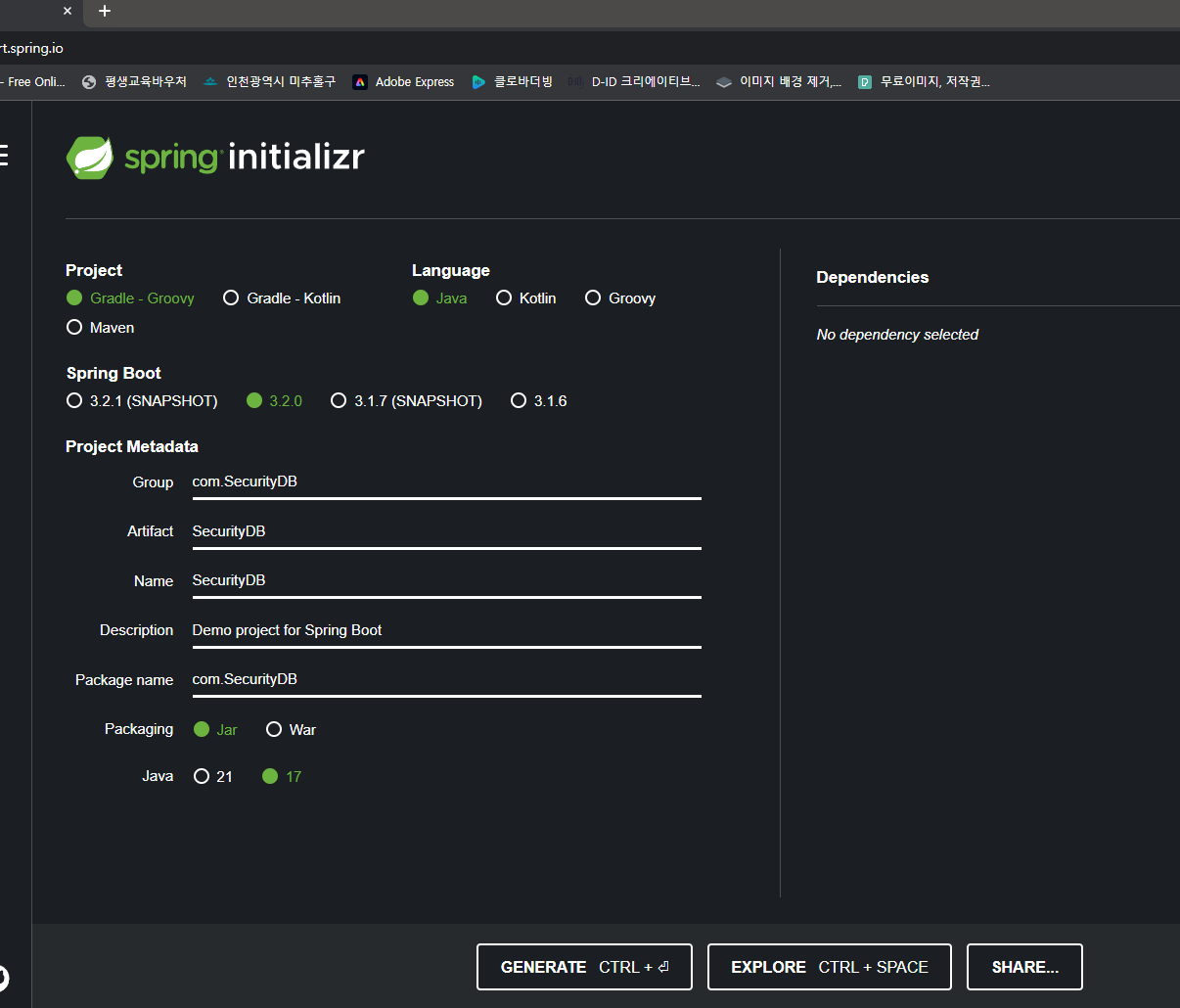Viewport: 1180px width, 1008px height.
Task: Close the current browser tab
Action: click(68, 11)
